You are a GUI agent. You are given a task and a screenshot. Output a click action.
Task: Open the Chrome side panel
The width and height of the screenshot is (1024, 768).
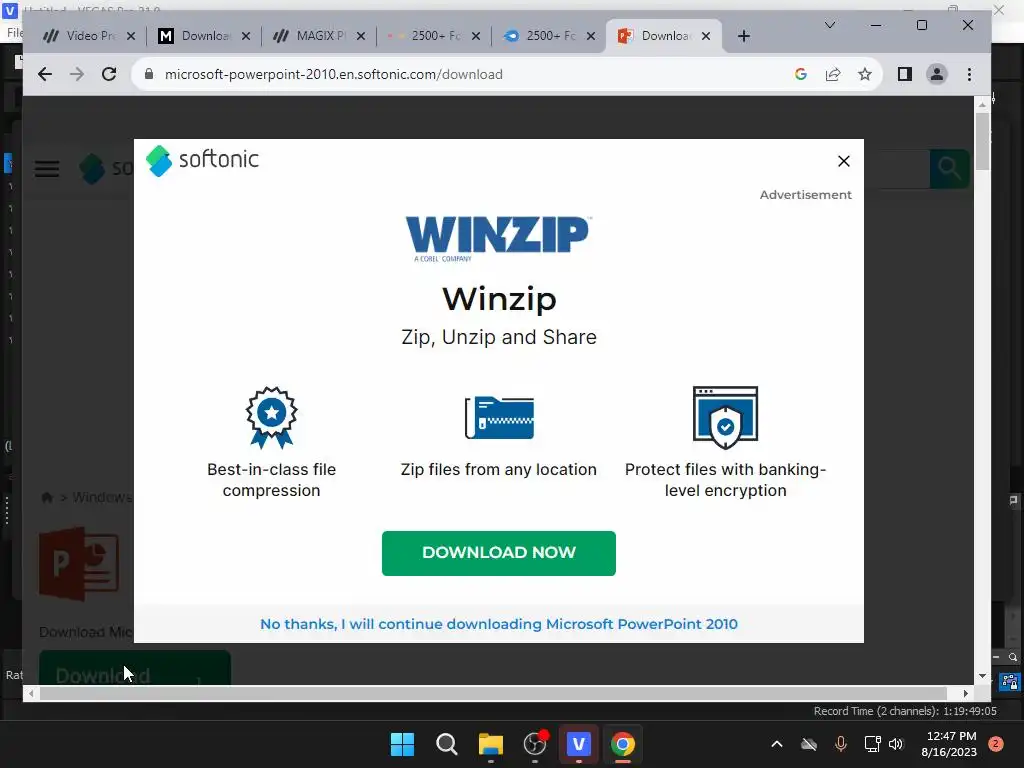pyautogui.click(x=904, y=74)
